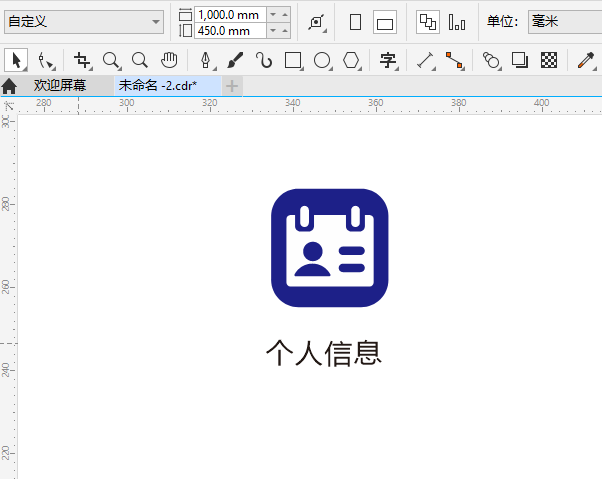Add new document with plus tab

coord(232,86)
